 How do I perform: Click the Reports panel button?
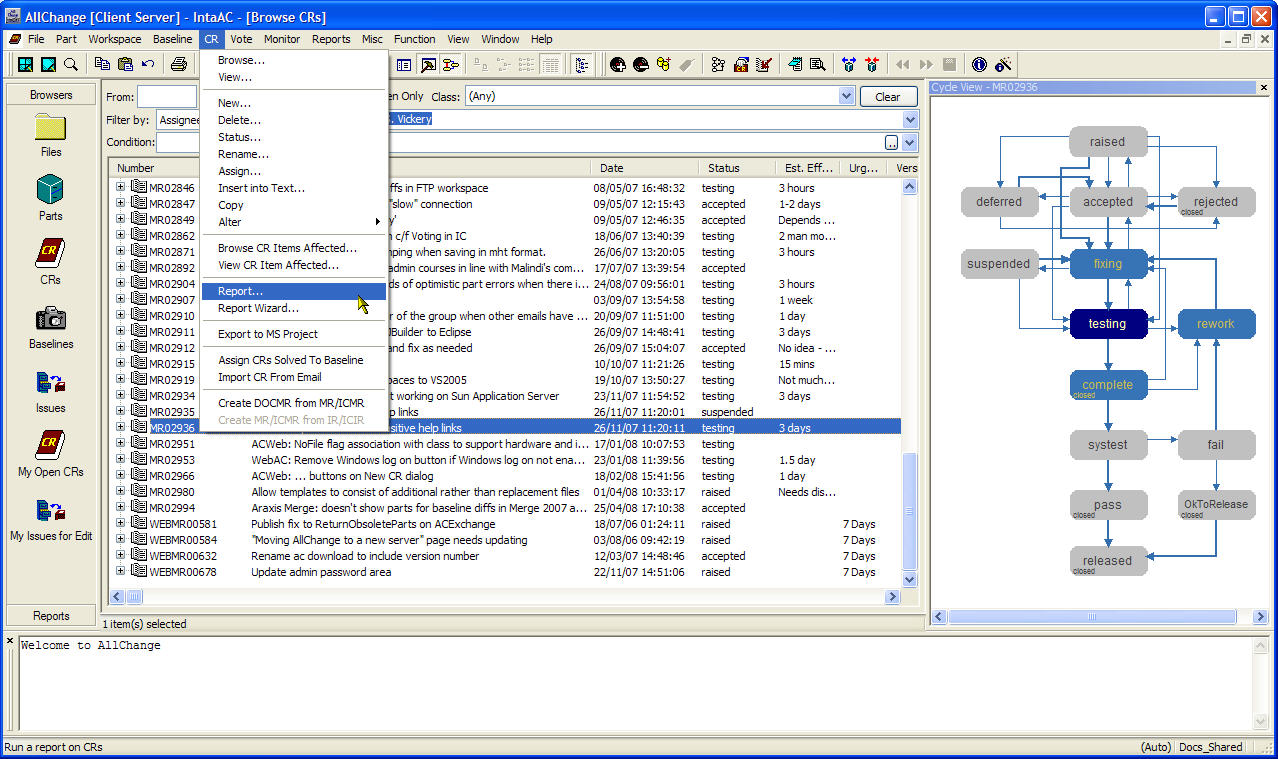click(51, 616)
